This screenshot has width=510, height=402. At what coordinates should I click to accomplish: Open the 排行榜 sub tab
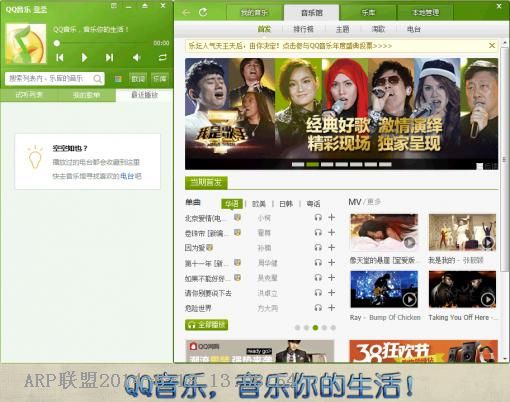point(303,29)
